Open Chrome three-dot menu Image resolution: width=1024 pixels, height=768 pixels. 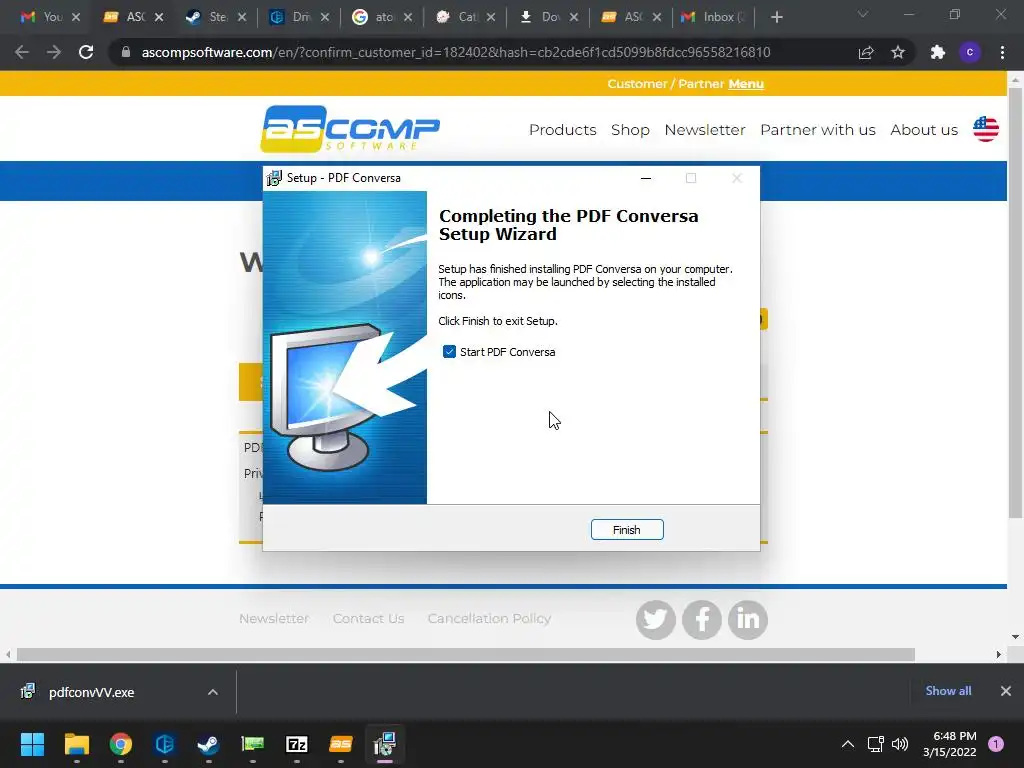pyautogui.click(x=1002, y=52)
